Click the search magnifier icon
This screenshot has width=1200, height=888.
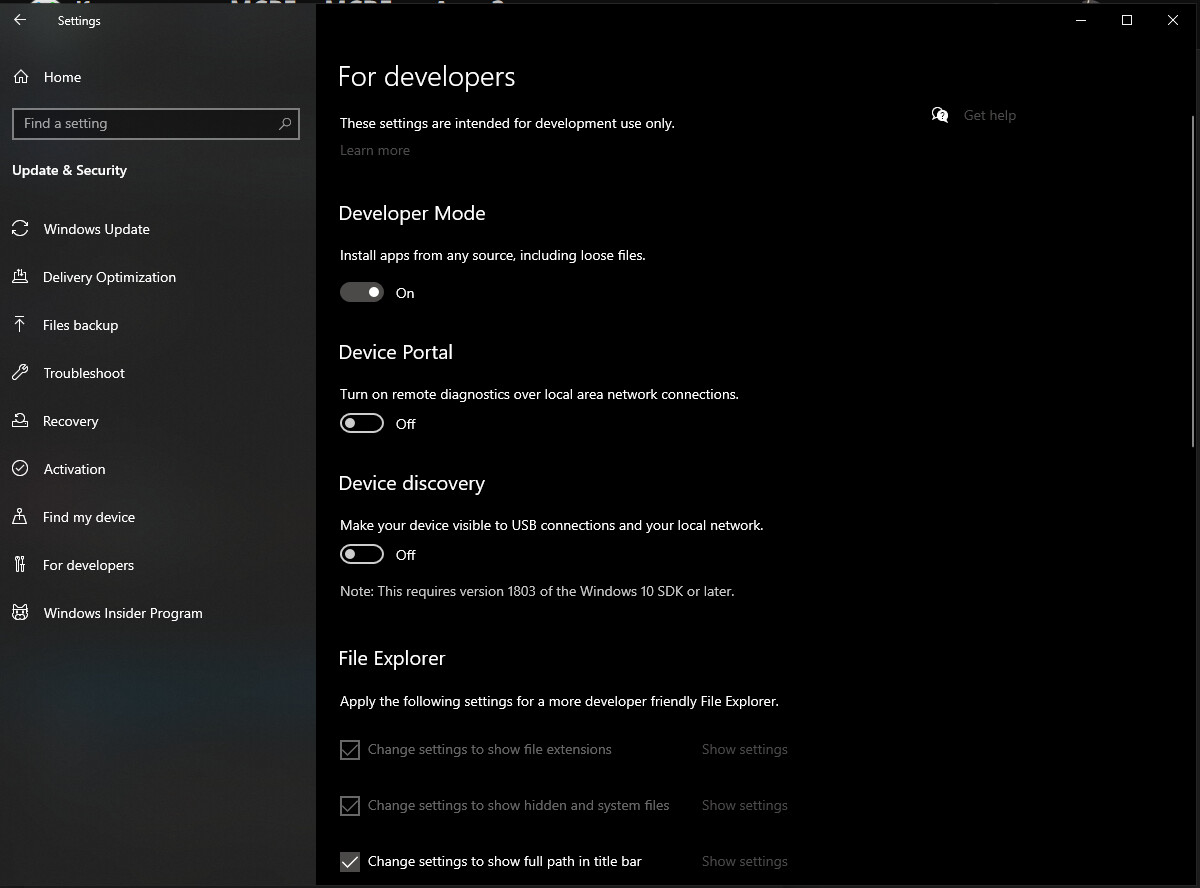pos(285,124)
